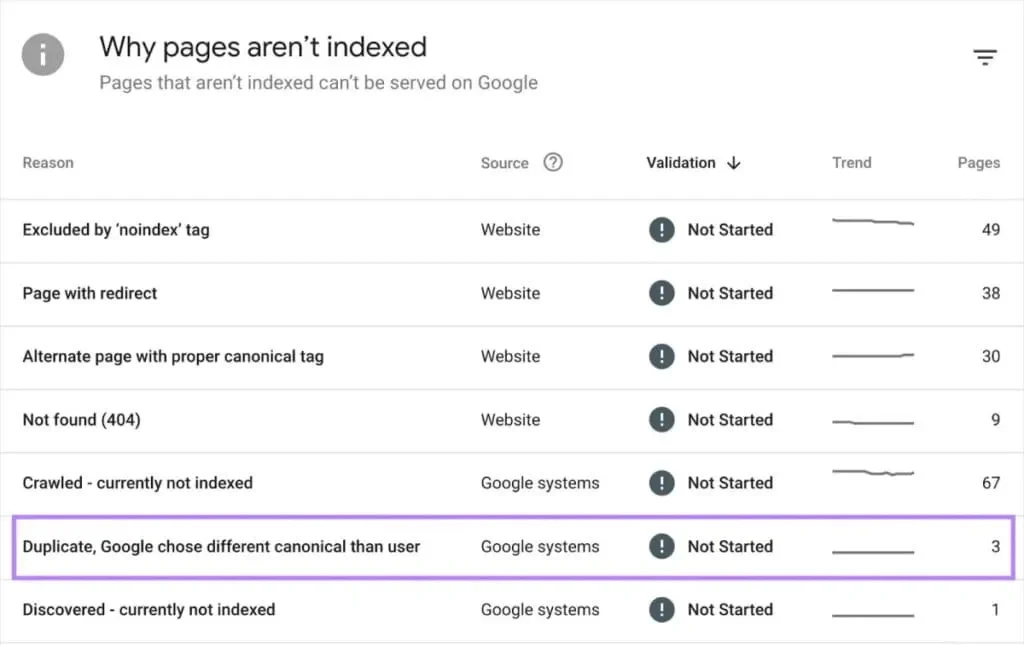The image size is (1024, 645).
Task: Click the exclamation icon in 'Alternate page' row
Action: (x=662, y=356)
